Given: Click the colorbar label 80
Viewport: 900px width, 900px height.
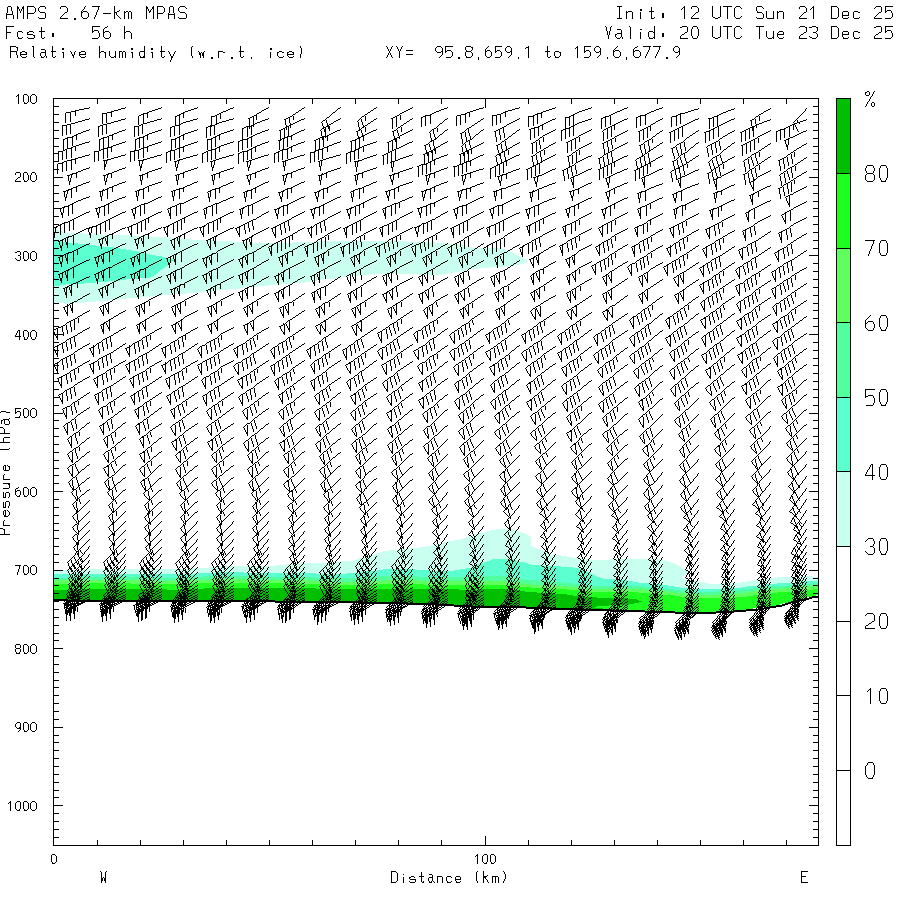Looking at the screenshot, I should [876, 174].
